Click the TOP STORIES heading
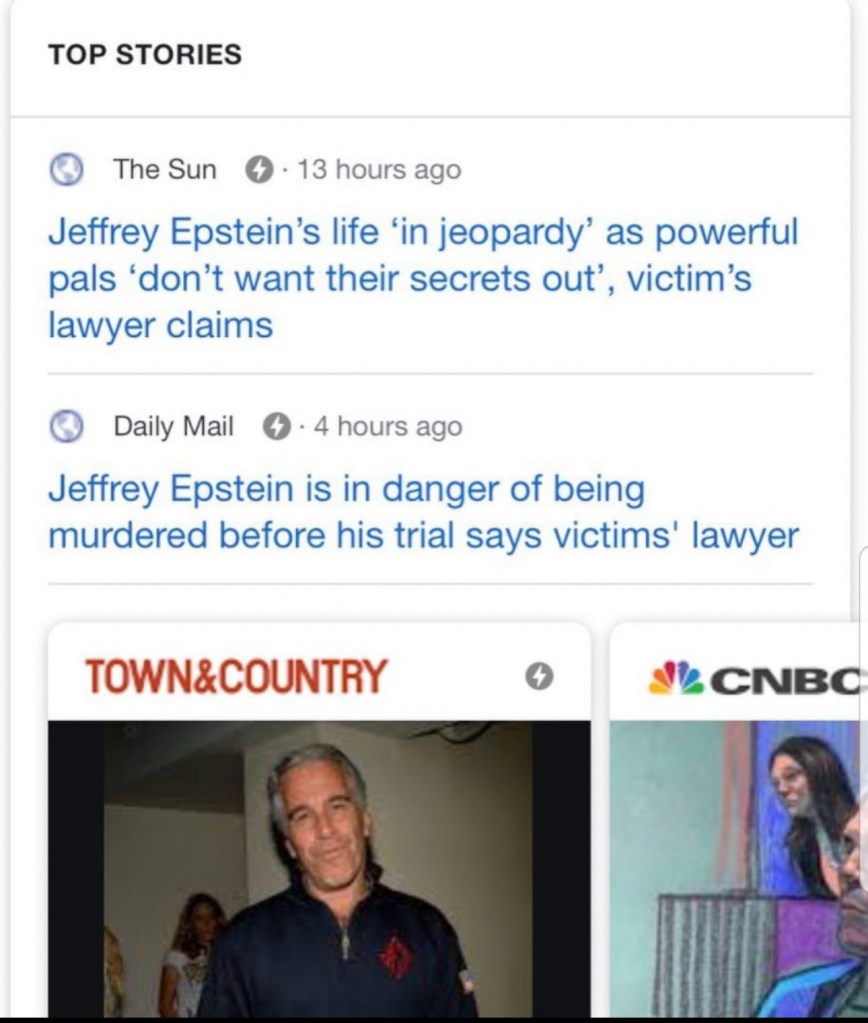The width and height of the screenshot is (868, 1023). tap(145, 54)
